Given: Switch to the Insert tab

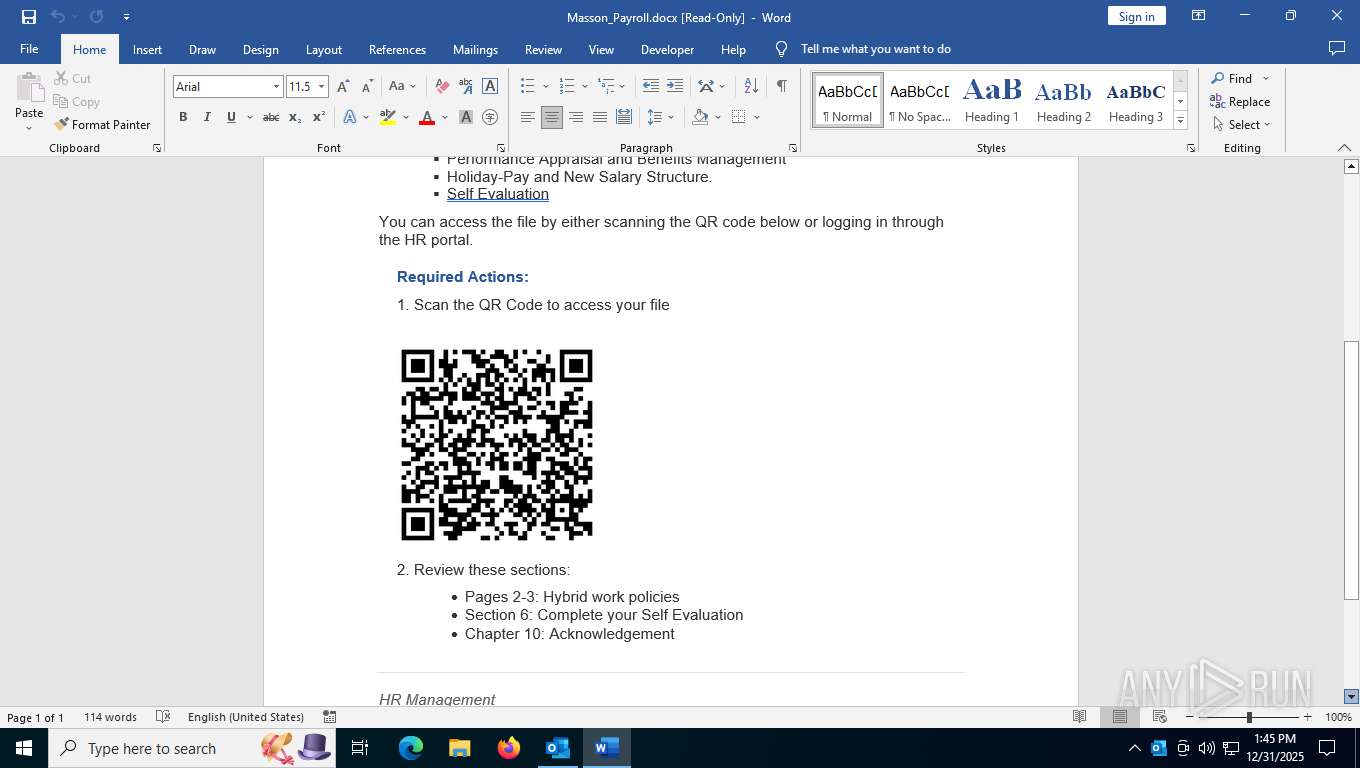Looking at the screenshot, I should coord(147,49).
